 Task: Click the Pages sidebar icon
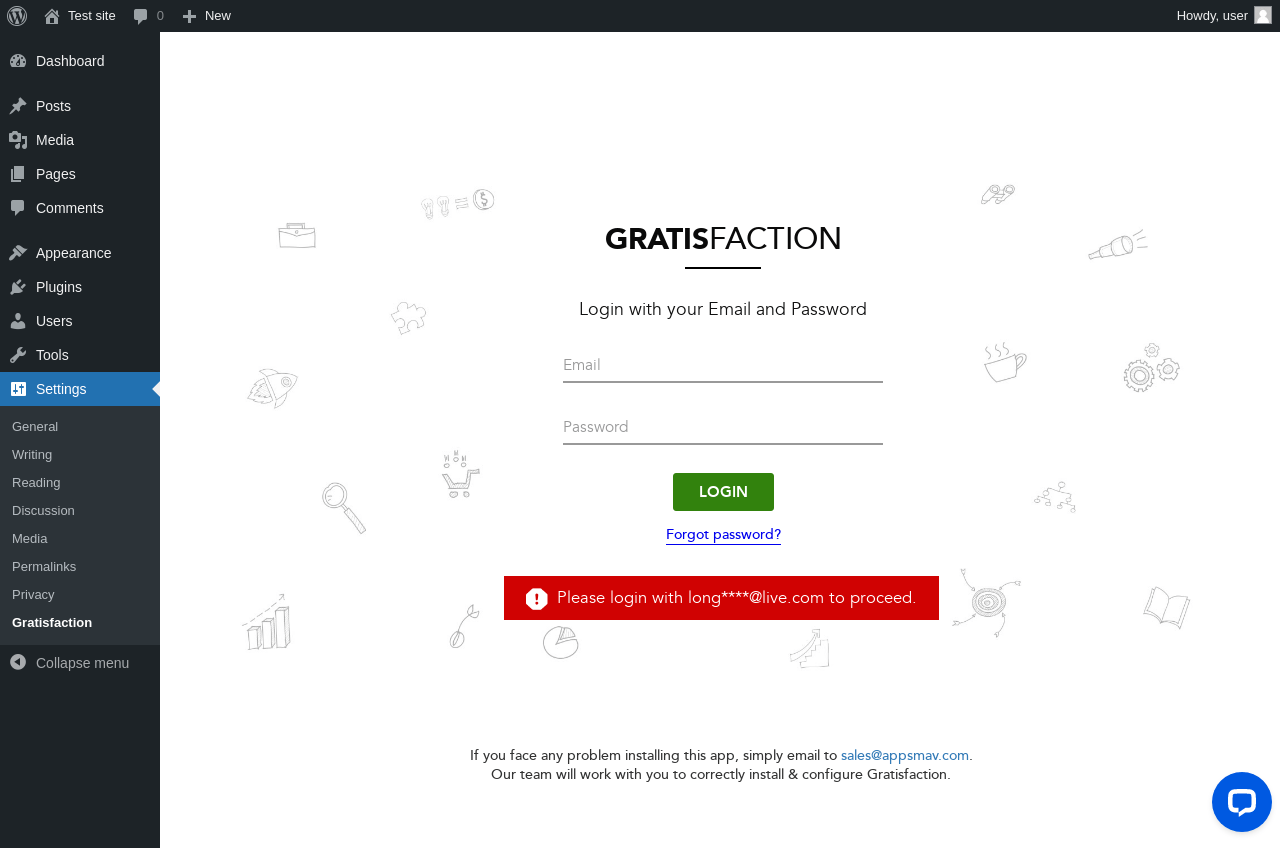[x=18, y=174]
